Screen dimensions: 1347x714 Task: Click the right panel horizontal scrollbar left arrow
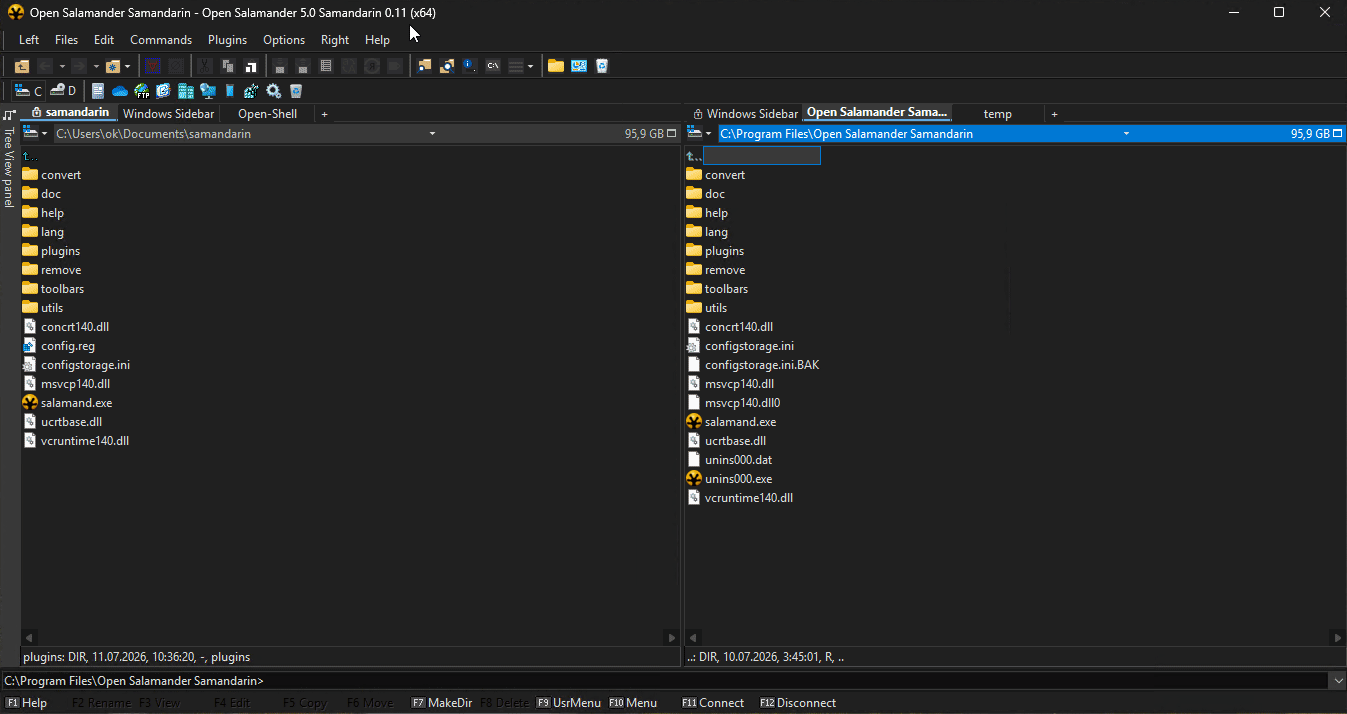[x=693, y=637]
